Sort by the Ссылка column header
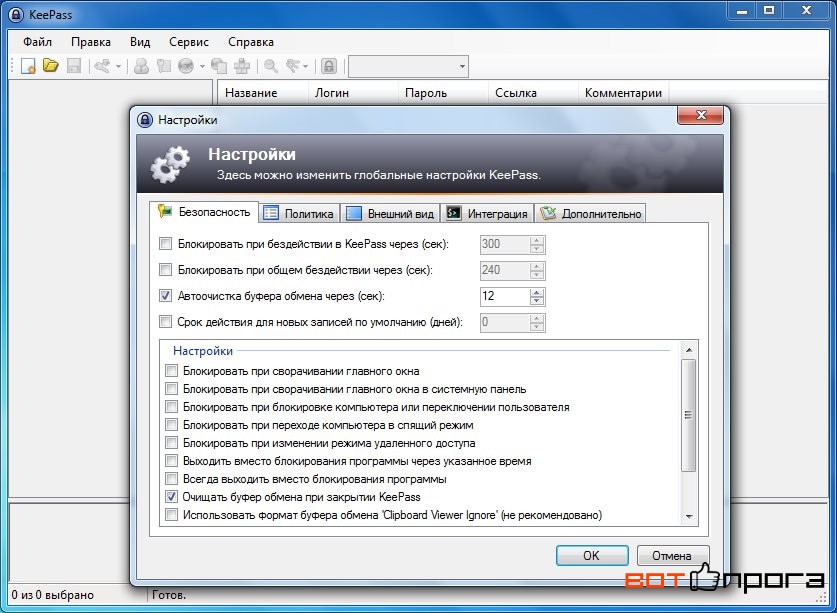This screenshot has height=613, width=837. (533, 92)
